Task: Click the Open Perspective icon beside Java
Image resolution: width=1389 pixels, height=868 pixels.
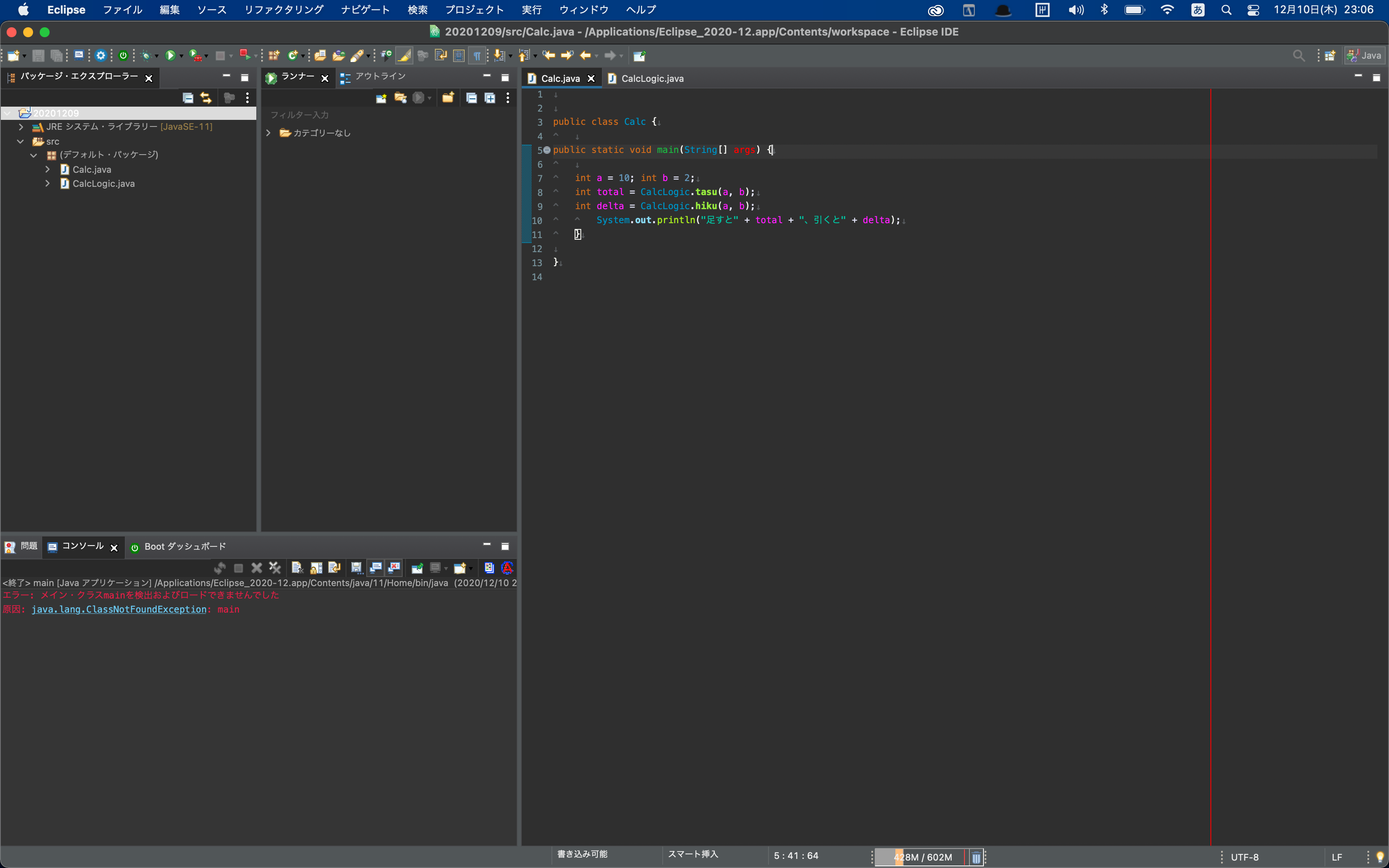Action: [x=1330, y=56]
